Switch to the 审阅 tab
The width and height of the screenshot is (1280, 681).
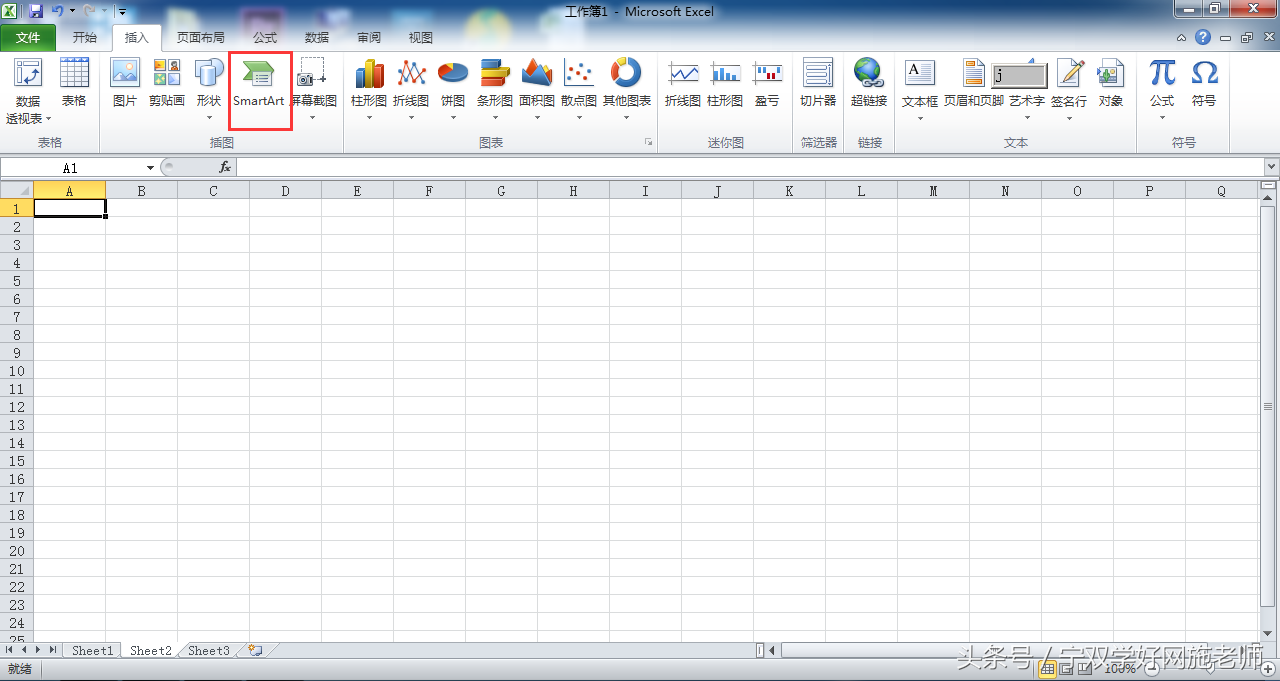click(369, 38)
